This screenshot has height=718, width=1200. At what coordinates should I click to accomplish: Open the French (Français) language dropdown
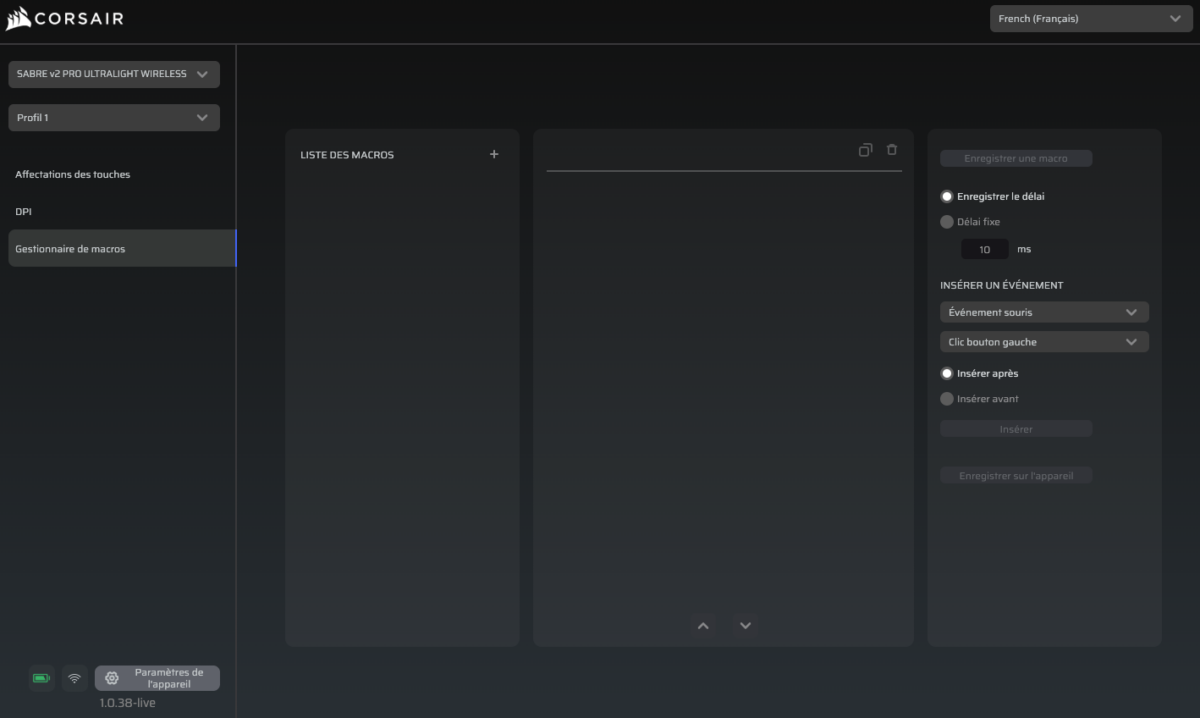[x=1091, y=18]
